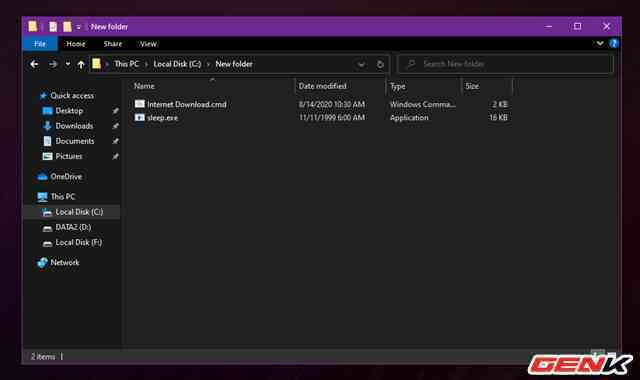Open DATA2 (D:) drive in the sidebar
The width and height of the screenshot is (640, 380).
(73, 227)
